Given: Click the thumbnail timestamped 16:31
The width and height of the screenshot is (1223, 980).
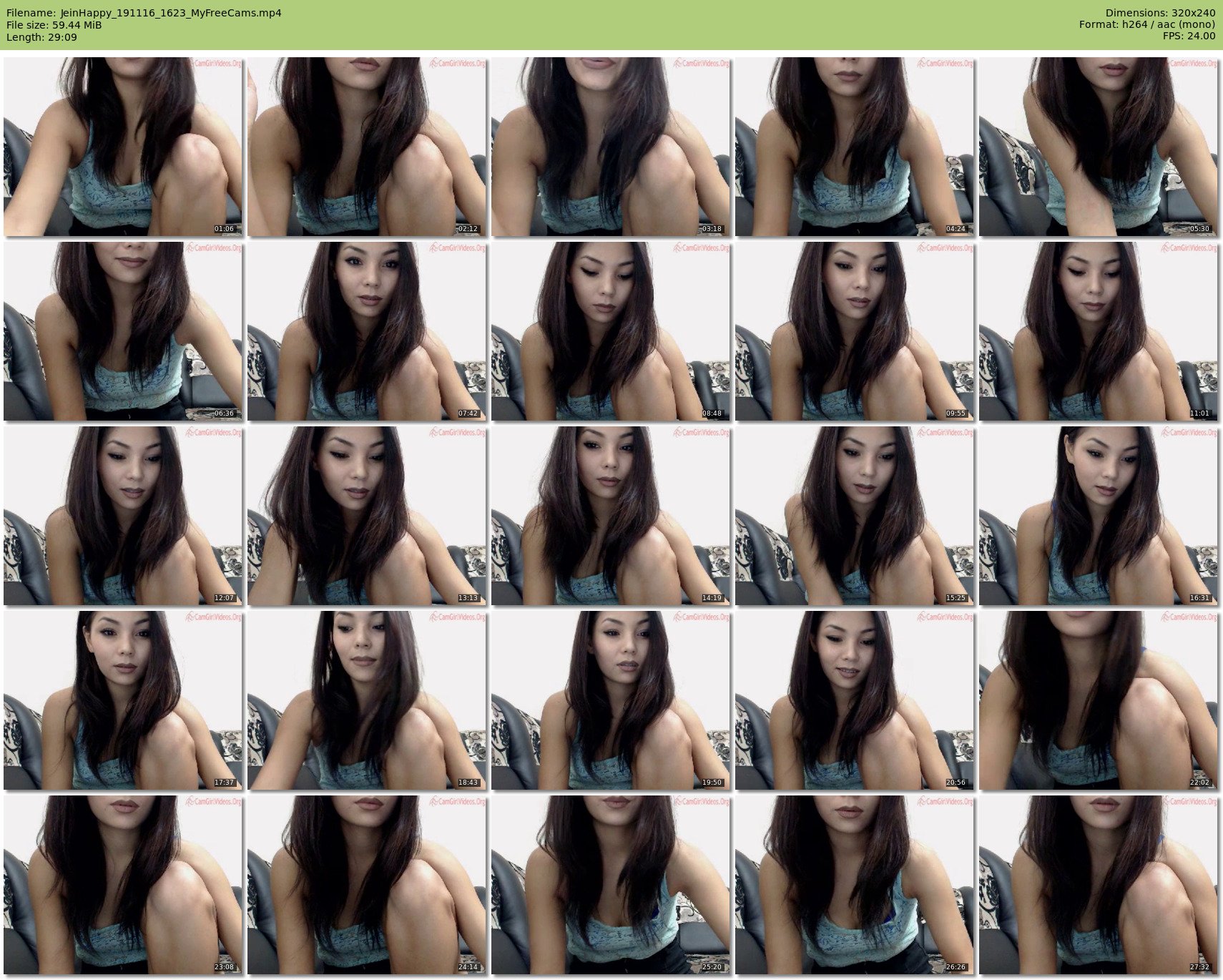Looking at the screenshot, I should coord(1098,516).
